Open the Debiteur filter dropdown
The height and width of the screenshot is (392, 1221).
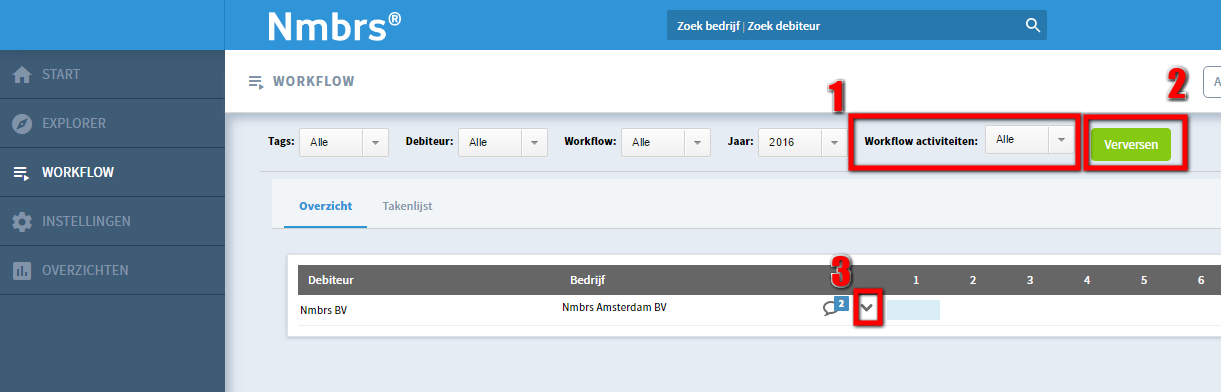[503, 142]
